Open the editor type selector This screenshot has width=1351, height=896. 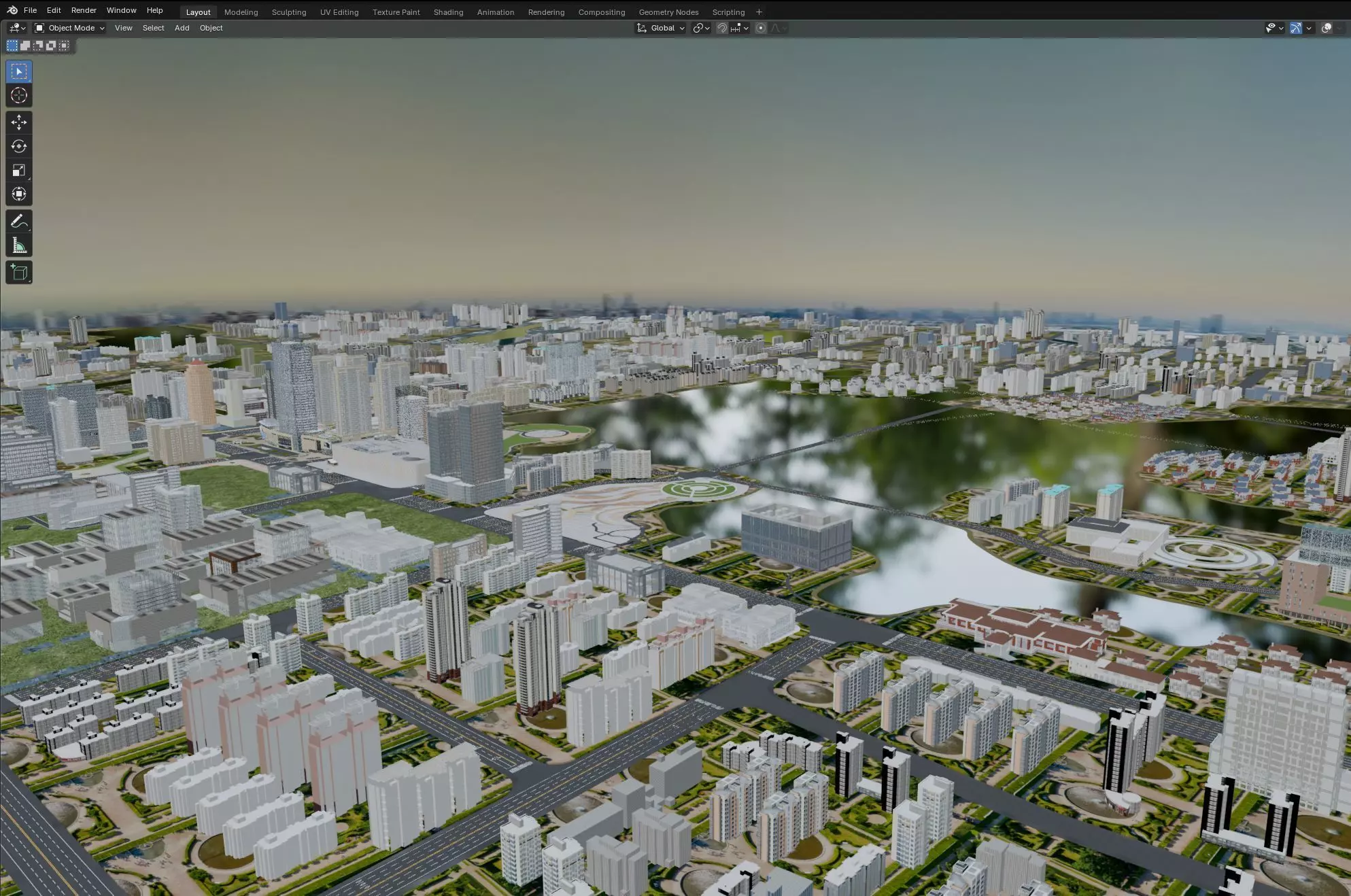coord(18,28)
